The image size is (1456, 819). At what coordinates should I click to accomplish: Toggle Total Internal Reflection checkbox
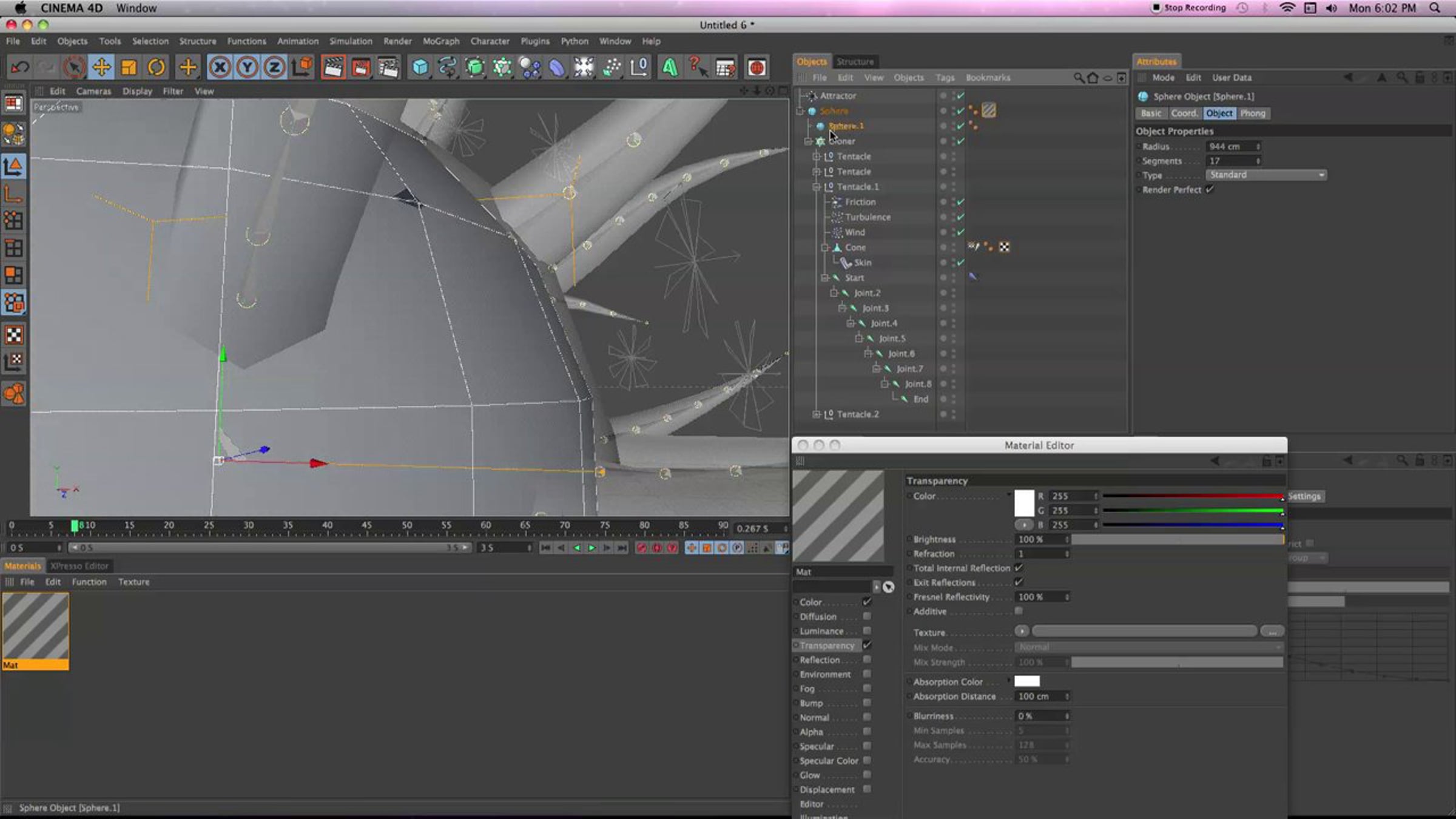[1019, 568]
